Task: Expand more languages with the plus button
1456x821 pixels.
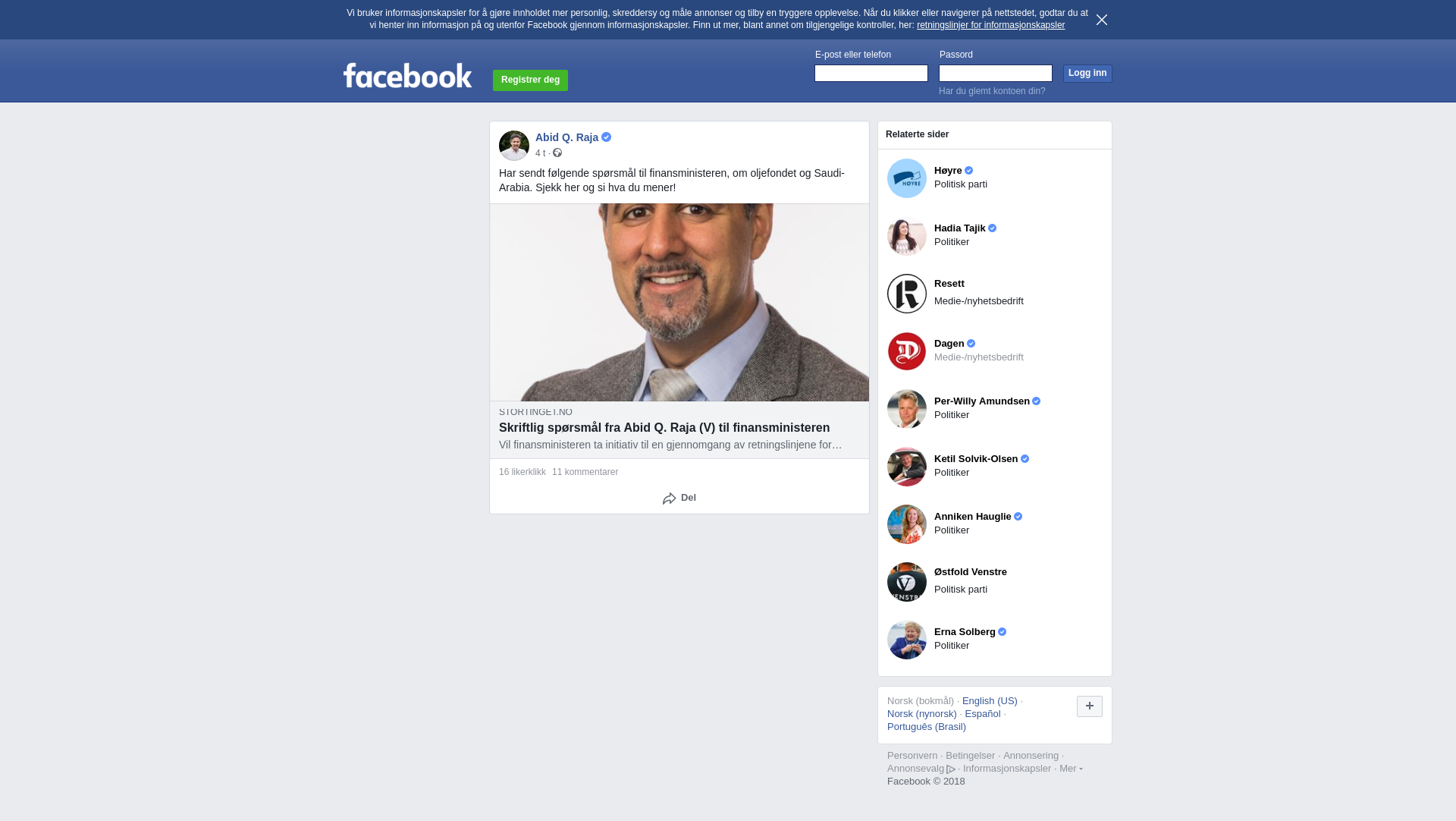Action: pos(1090,706)
